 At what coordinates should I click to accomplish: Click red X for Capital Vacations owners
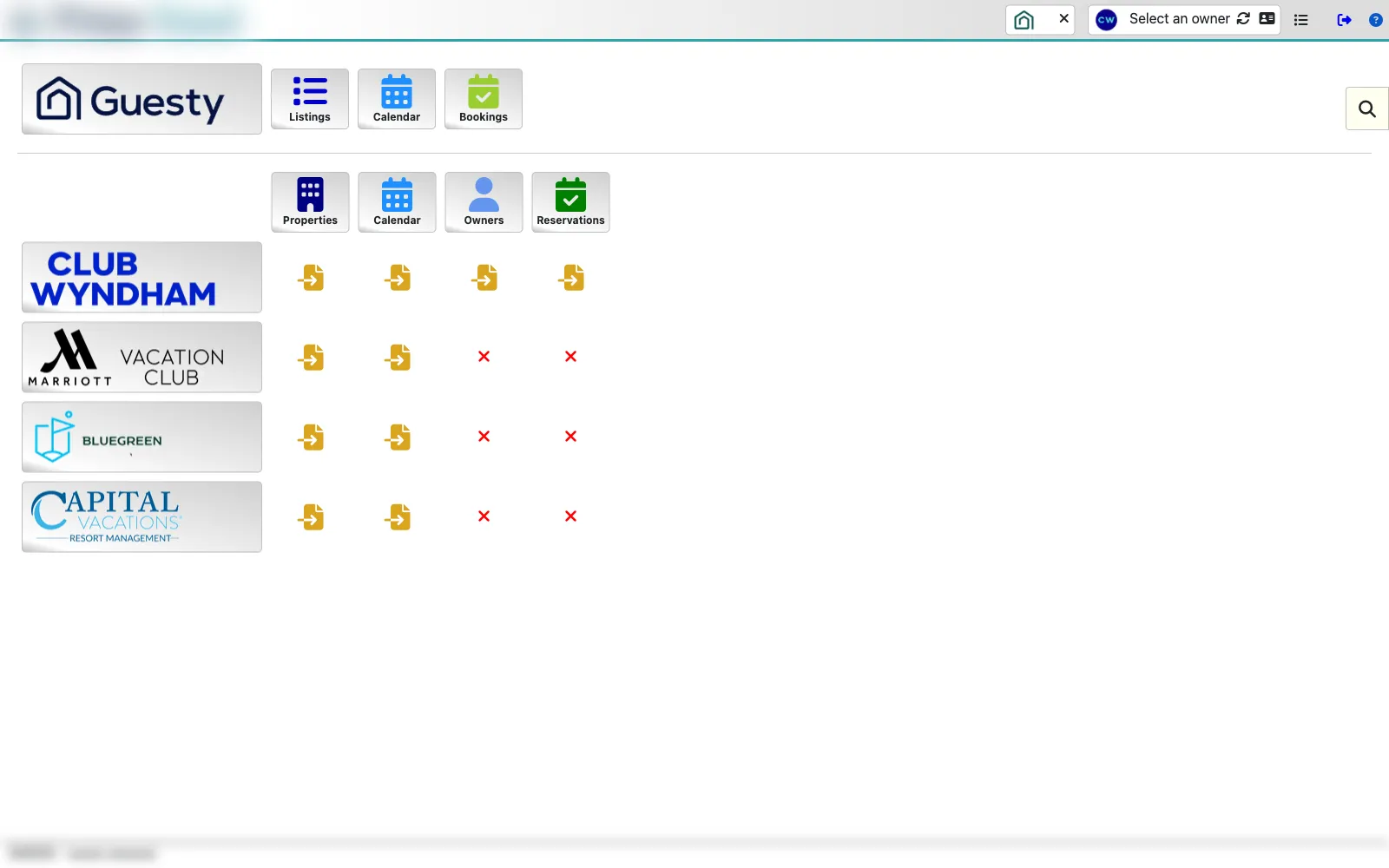pyautogui.click(x=484, y=516)
